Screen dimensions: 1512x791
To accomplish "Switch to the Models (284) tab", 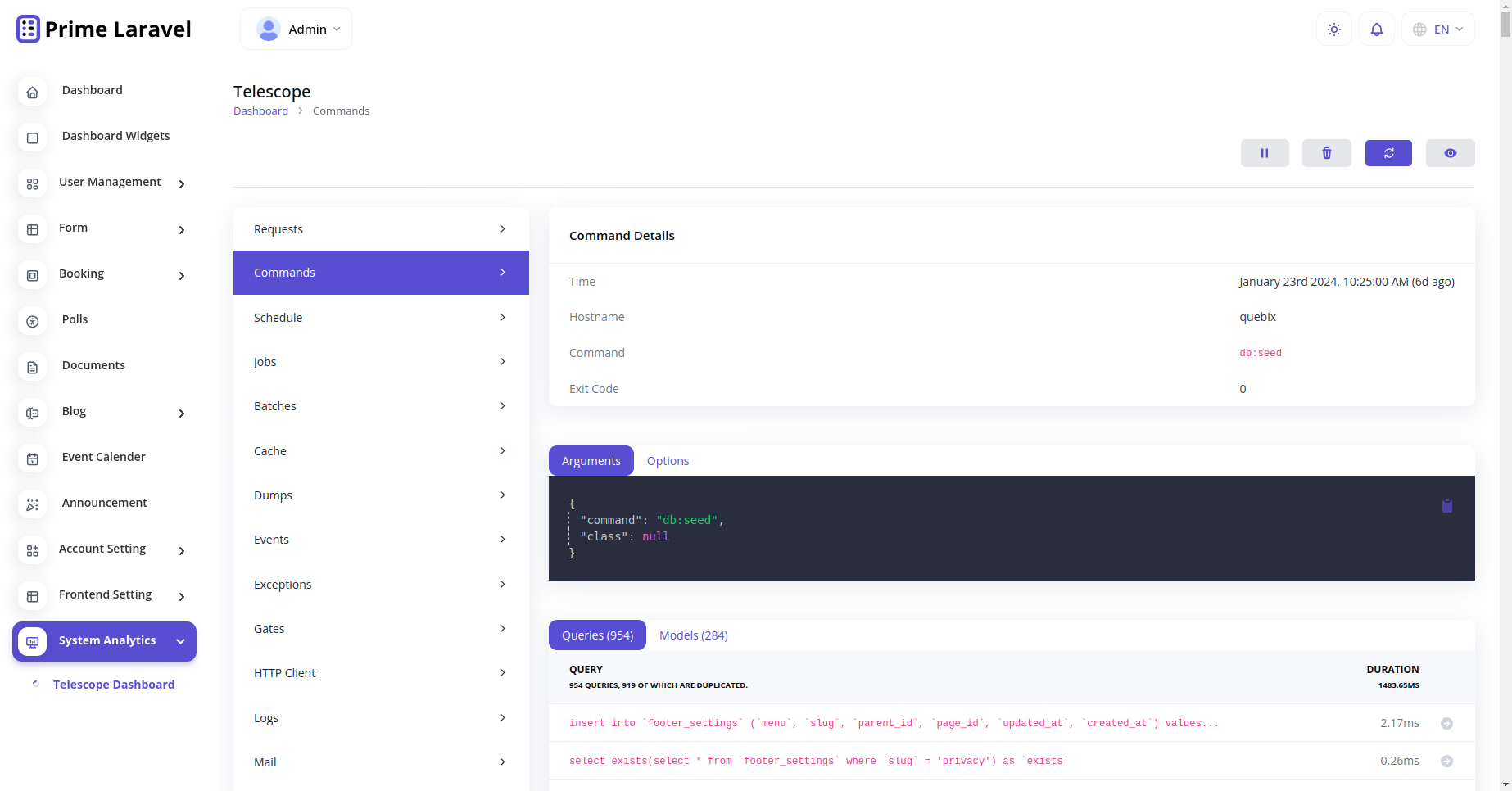I will tap(693, 635).
